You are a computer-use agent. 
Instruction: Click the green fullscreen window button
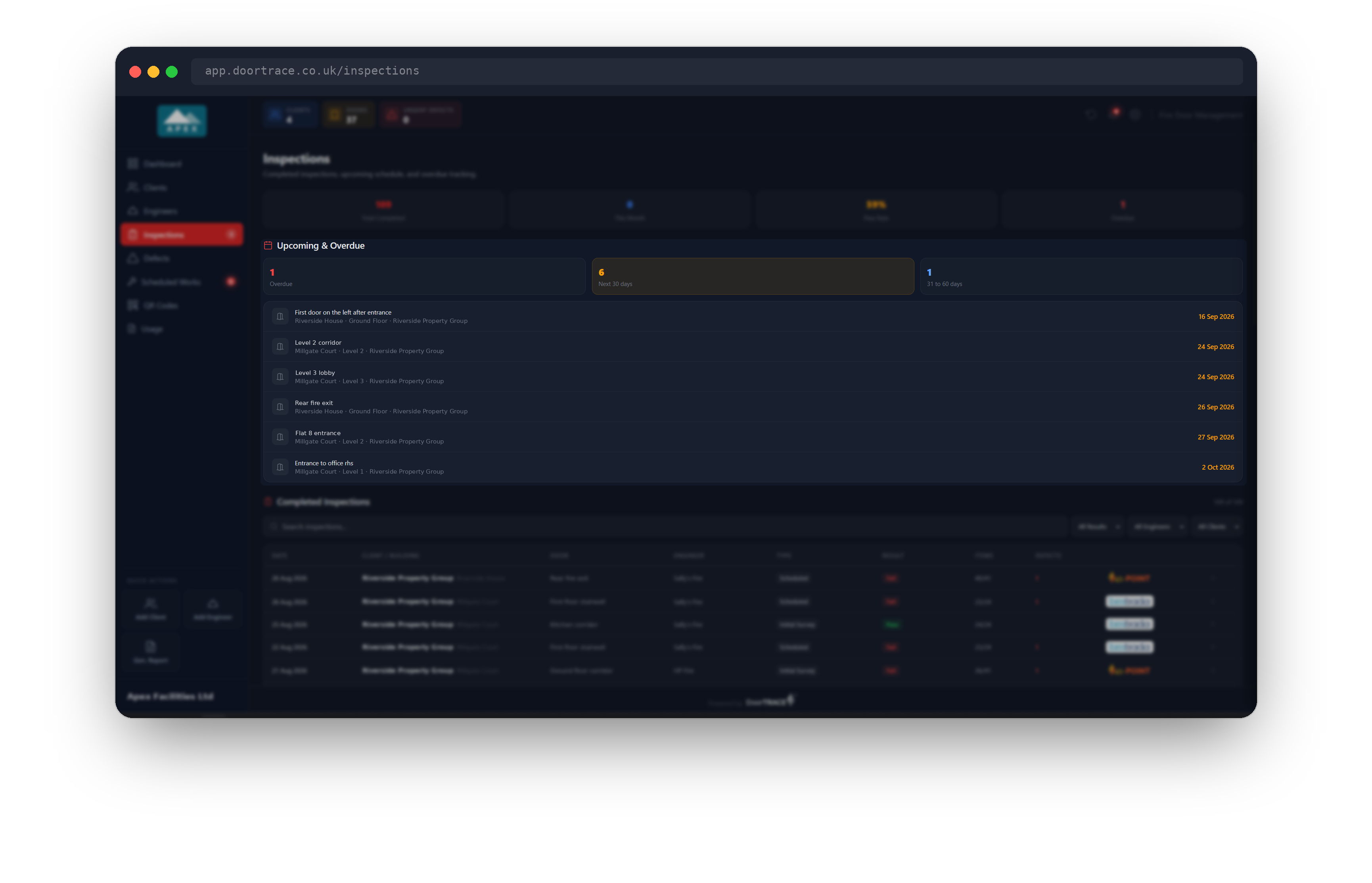171,72
